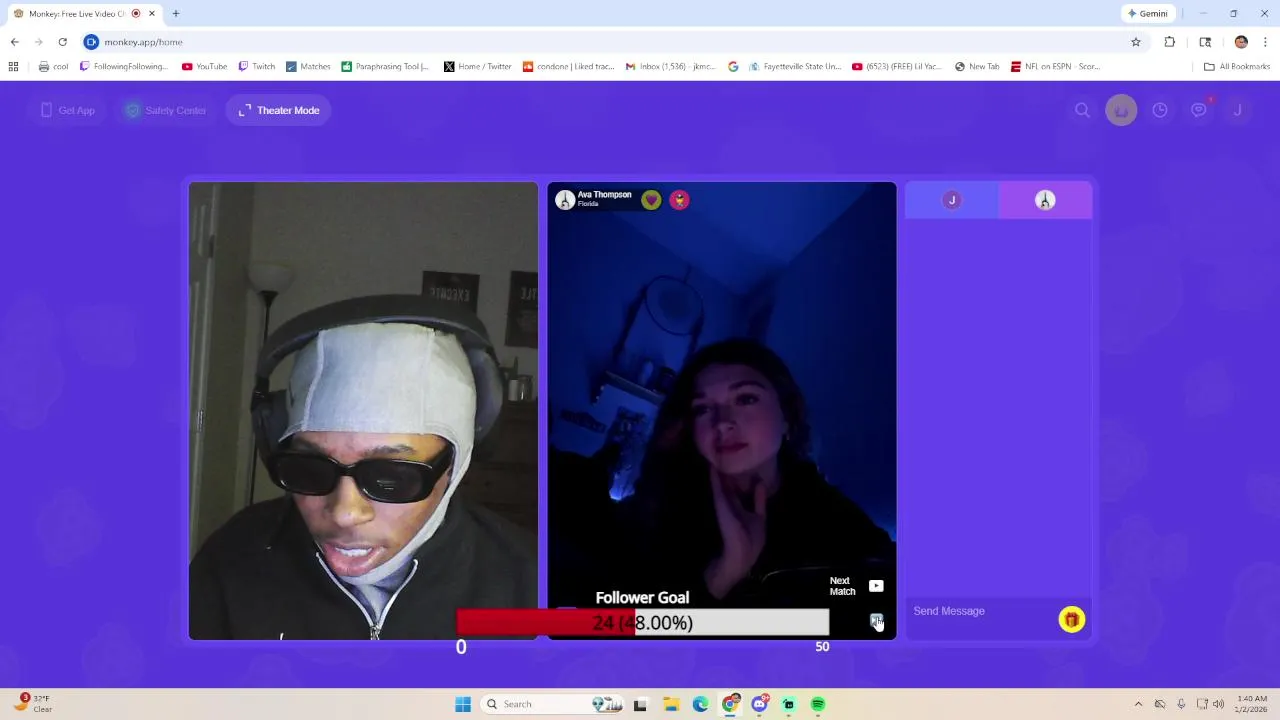This screenshot has height=720, width=1280.
Task: Open the FollowingFollowing bookmark
Action: pos(124,67)
